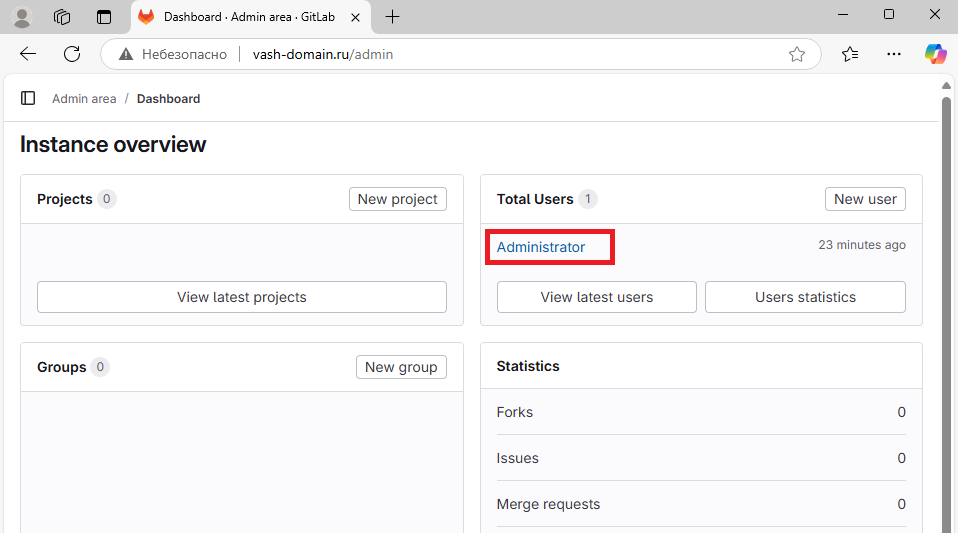The height and width of the screenshot is (533, 958).
Task: Click the New project button
Action: pyautogui.click(x=398, y=199)
